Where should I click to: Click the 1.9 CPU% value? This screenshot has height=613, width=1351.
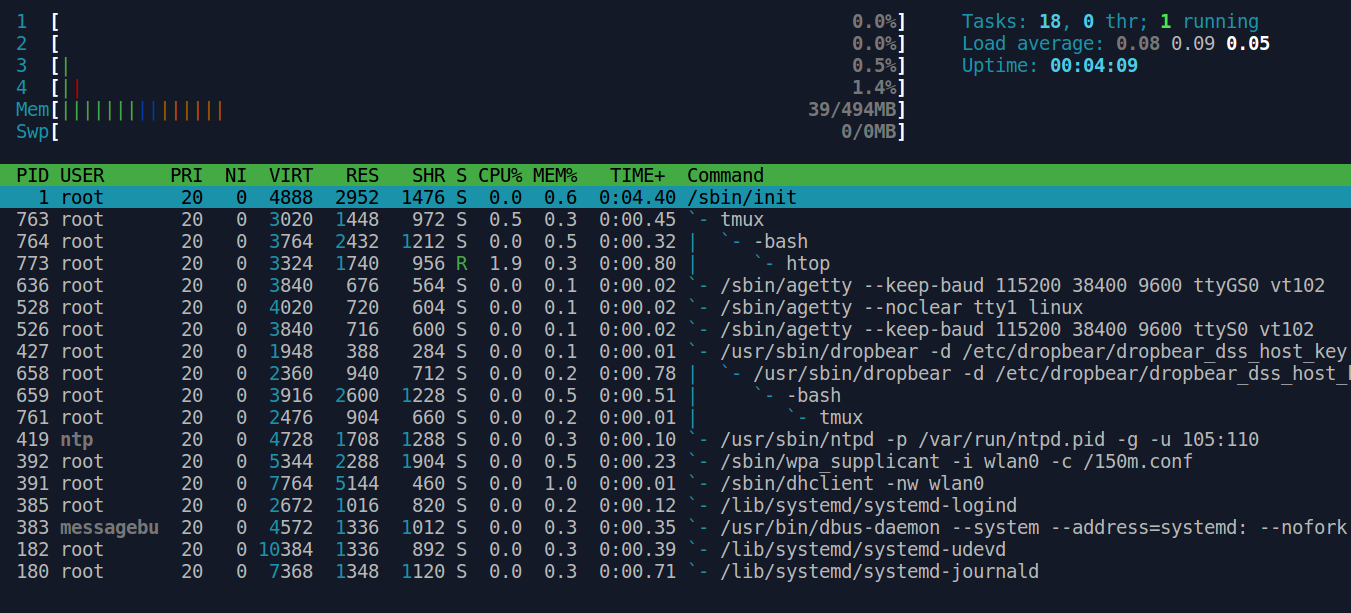[506, 263]
